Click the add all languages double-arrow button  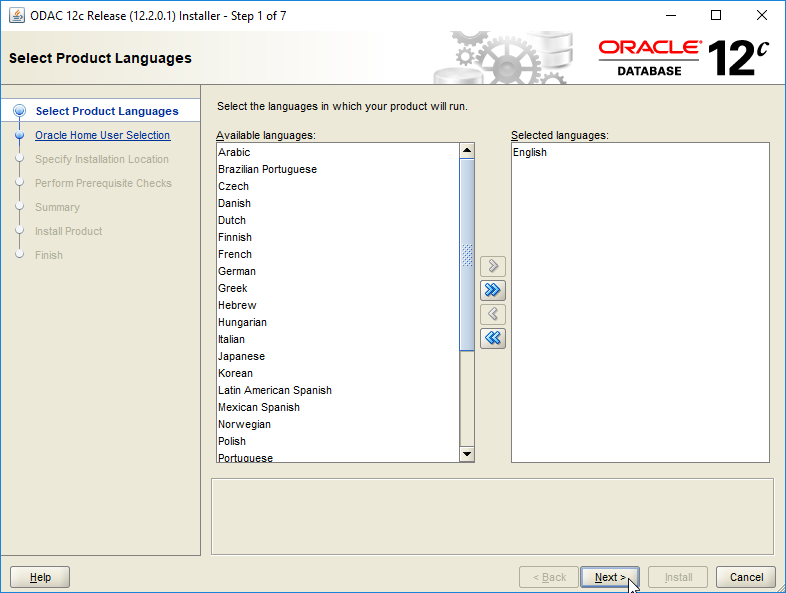(x=493, y=290)
